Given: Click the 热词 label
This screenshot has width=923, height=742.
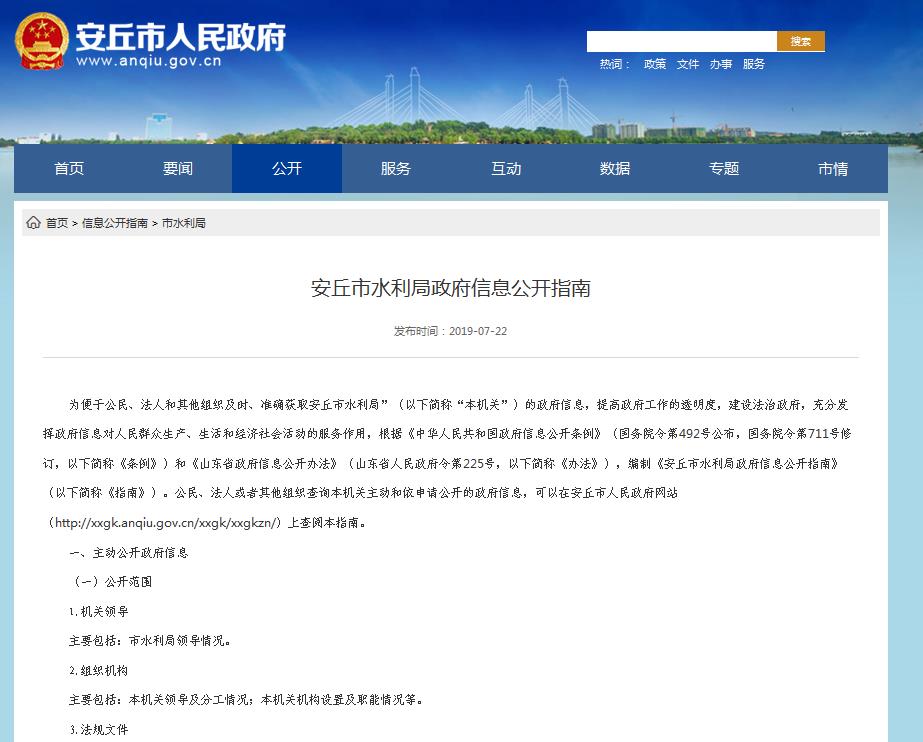Looking at the screenshot, I should click(x=615, y=64).
